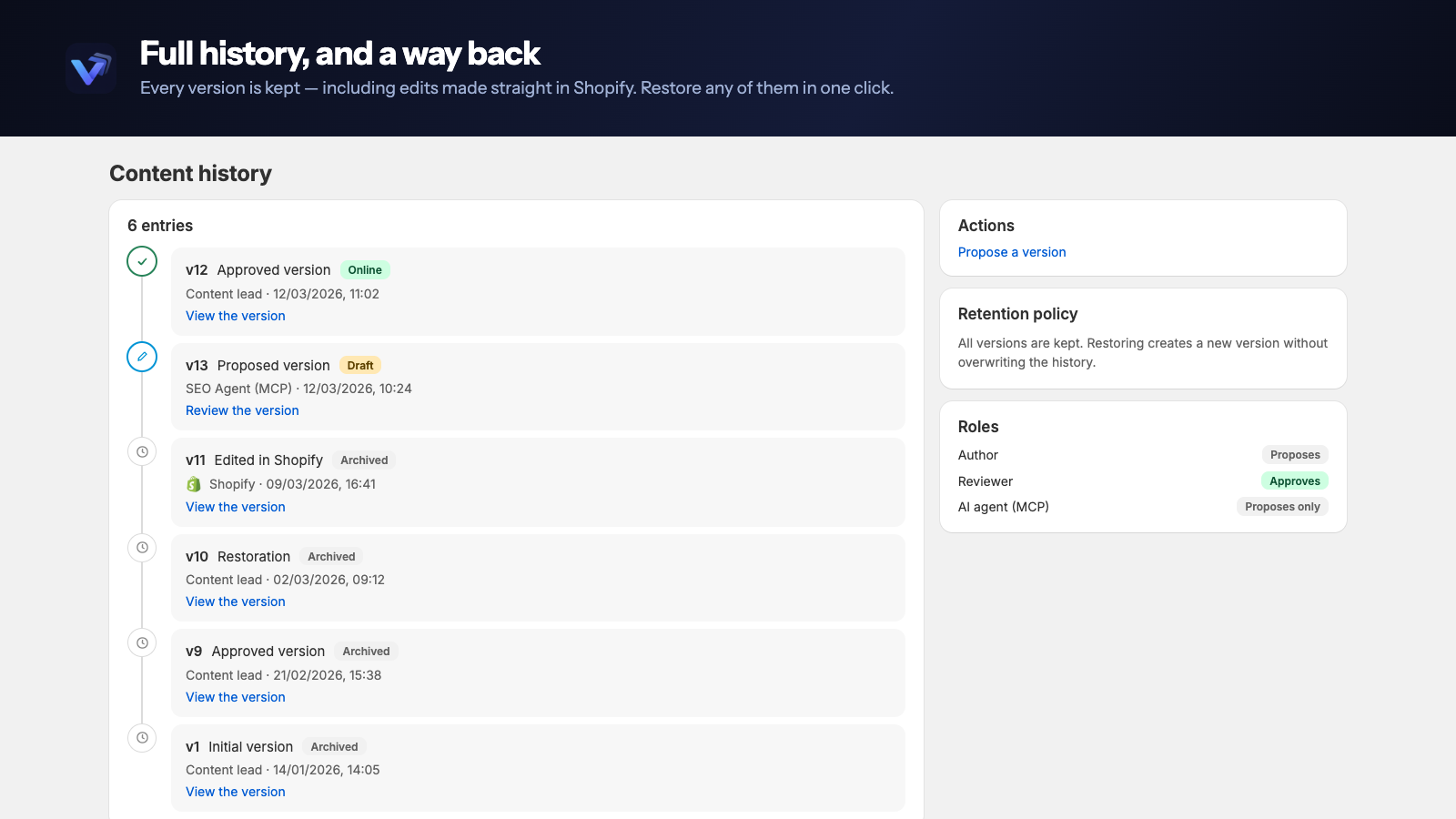Viewport: 1456px width, 819px height.
Task: Click the clock icon beside v1 Initial version
Action: [x=142, y=737]
